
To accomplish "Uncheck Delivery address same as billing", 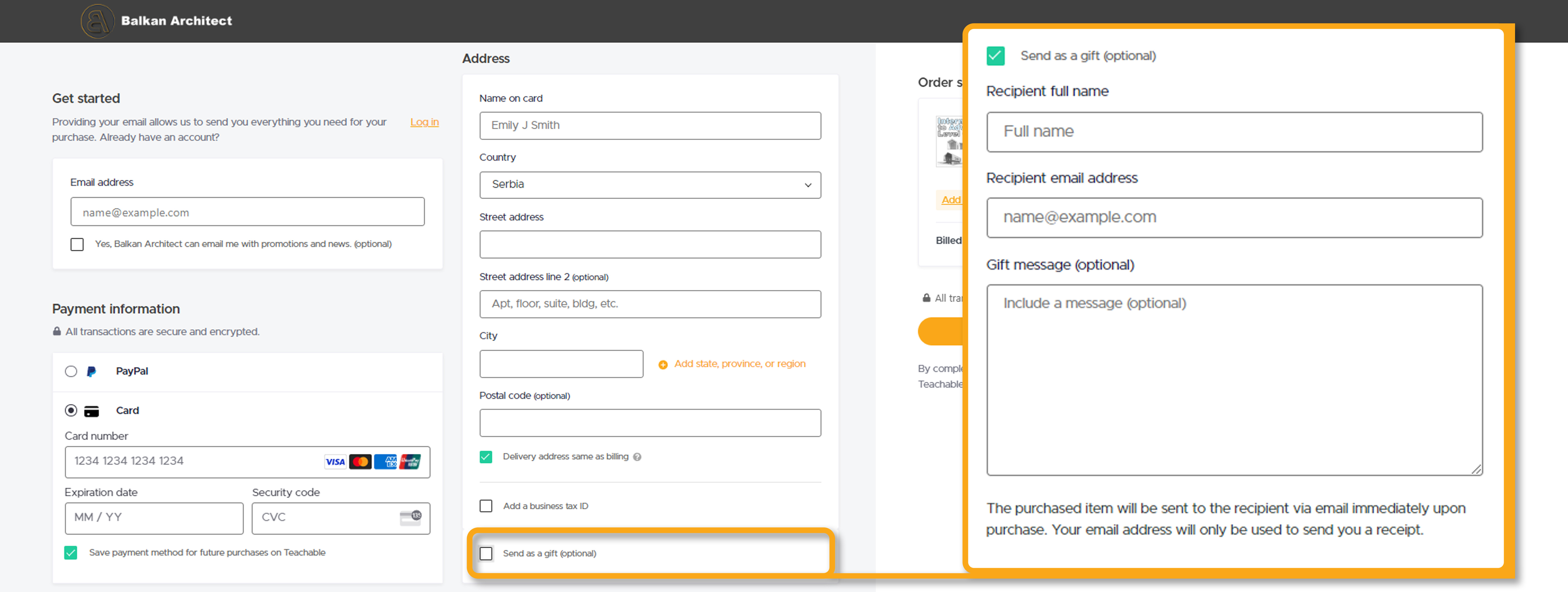I will coord(486,457).
